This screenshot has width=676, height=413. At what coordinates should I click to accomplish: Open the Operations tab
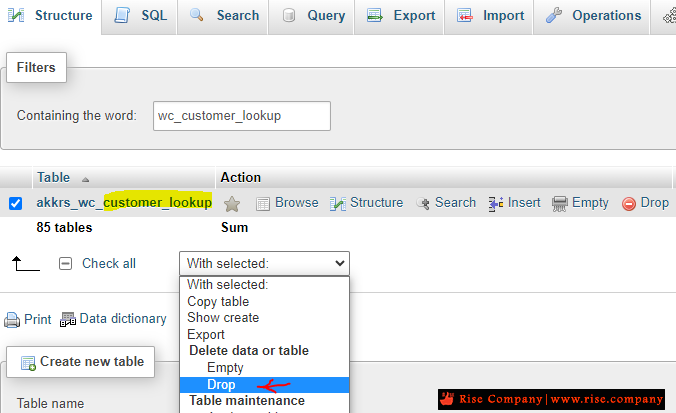[592, 16]
